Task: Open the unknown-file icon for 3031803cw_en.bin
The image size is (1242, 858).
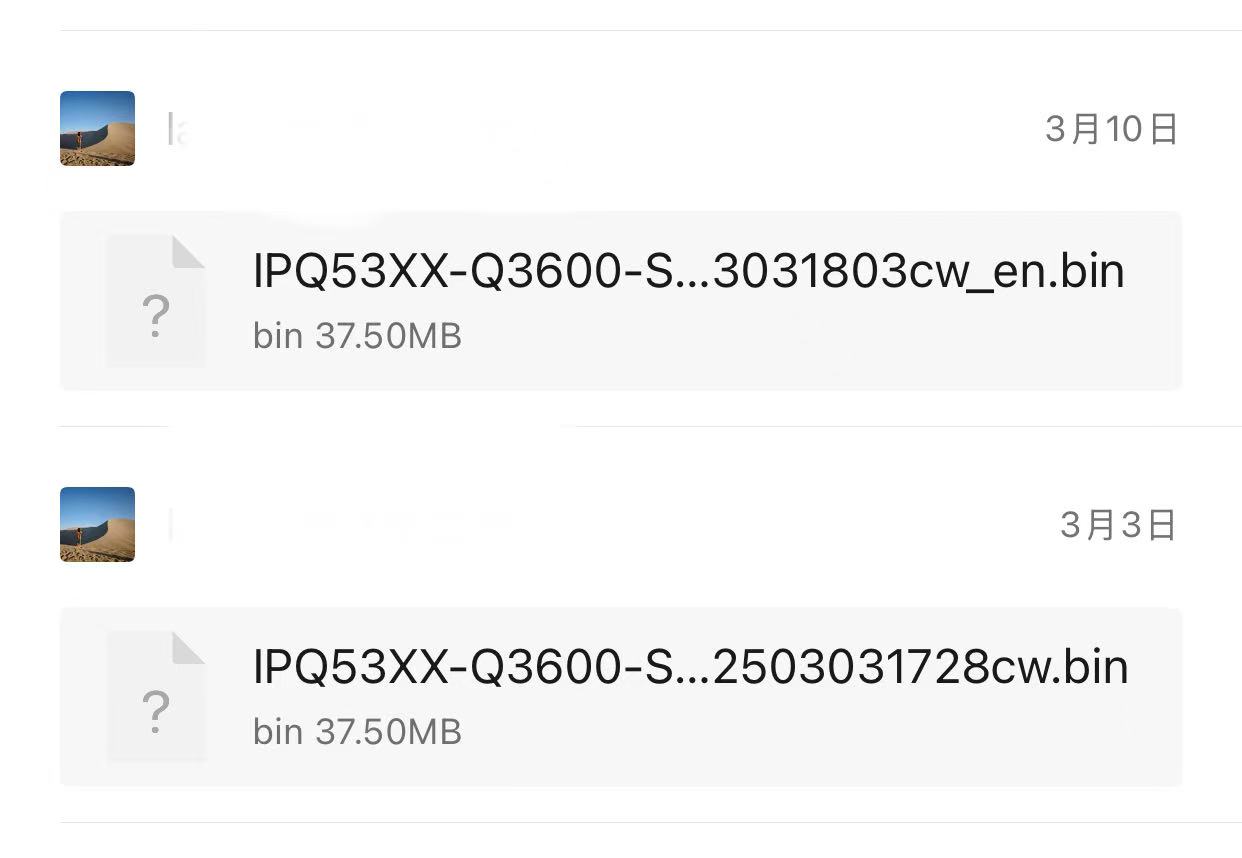Action: (156, 301)
